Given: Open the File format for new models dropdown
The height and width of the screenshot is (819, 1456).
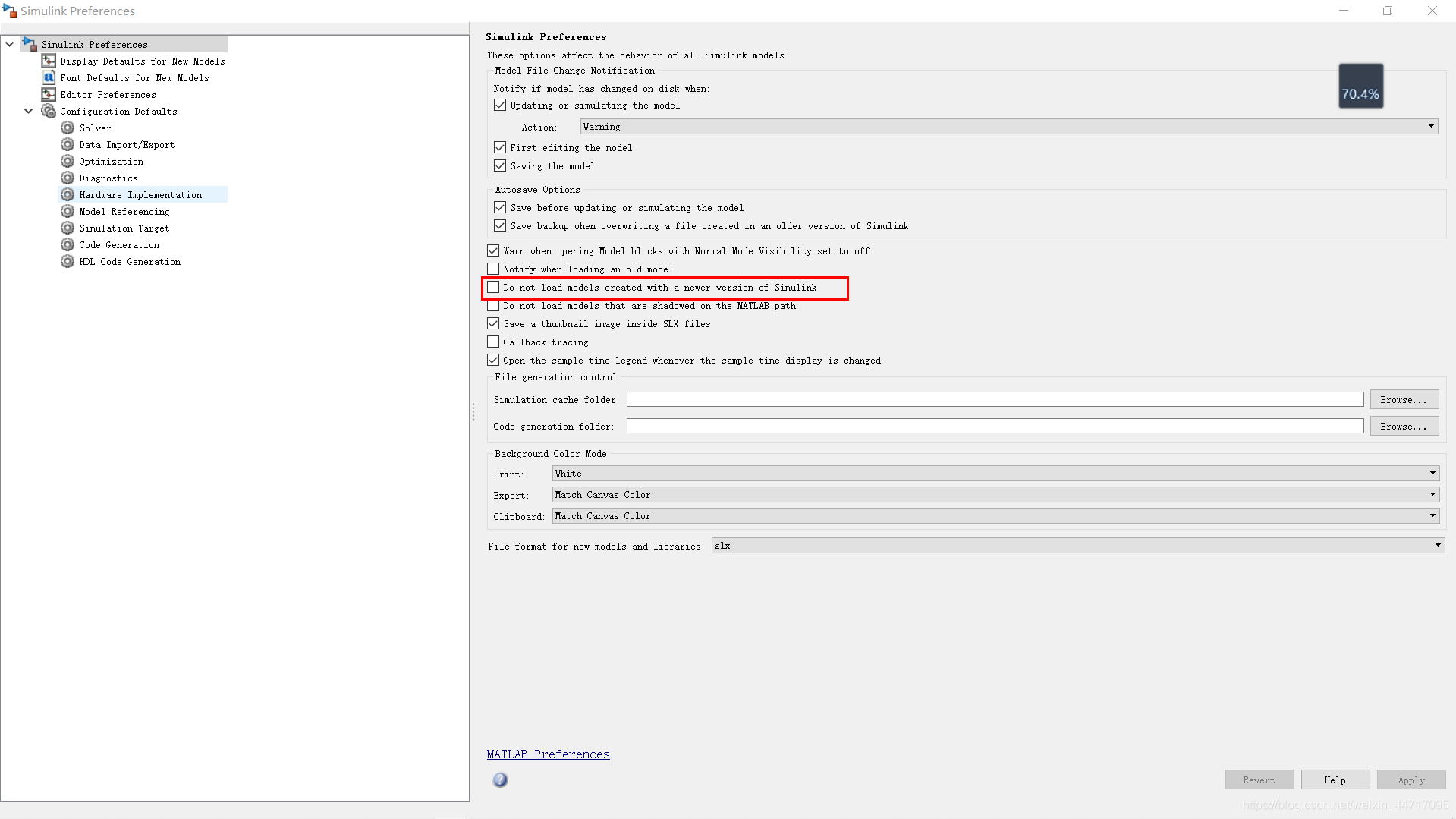Looking at the screenshot, I should [1078, 546].
